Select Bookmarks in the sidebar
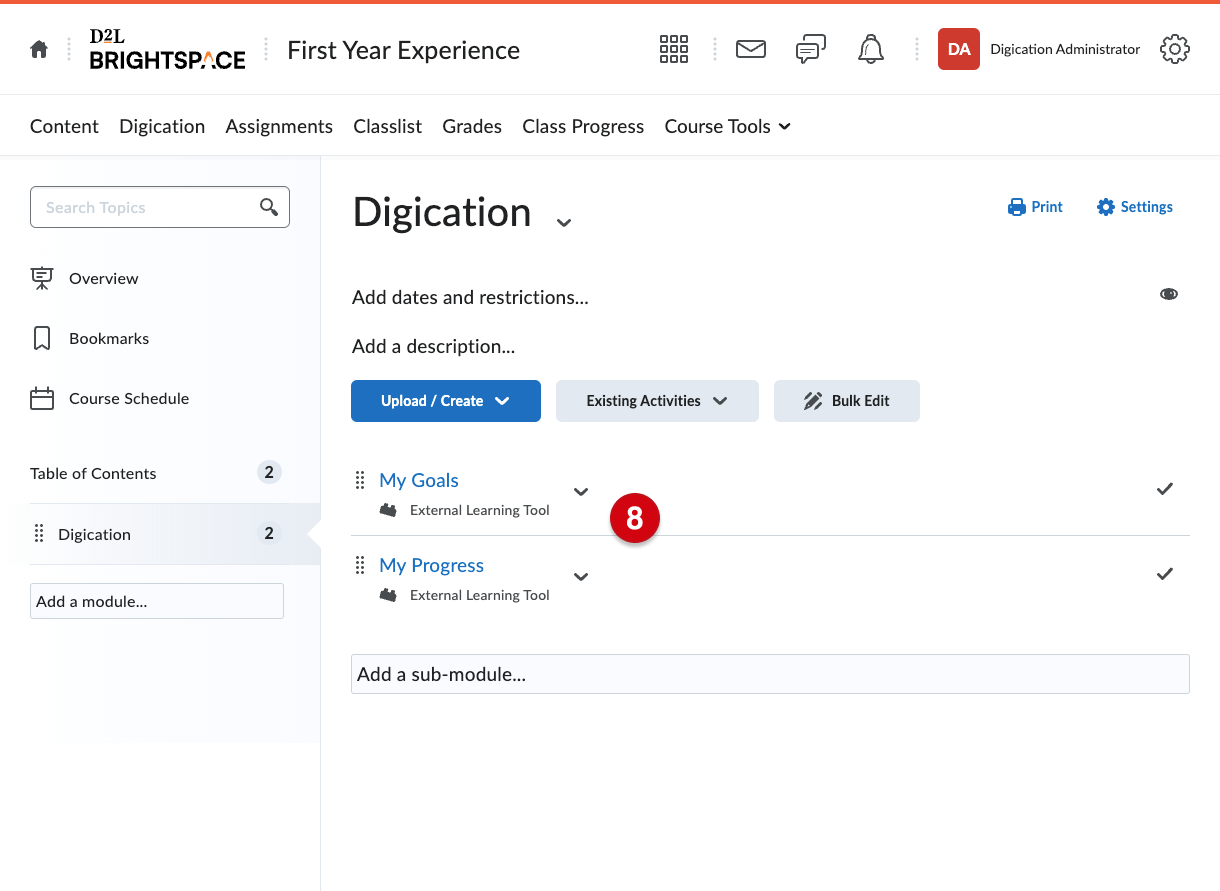Viewport: 1220px width, 891px height. (109, 338)
